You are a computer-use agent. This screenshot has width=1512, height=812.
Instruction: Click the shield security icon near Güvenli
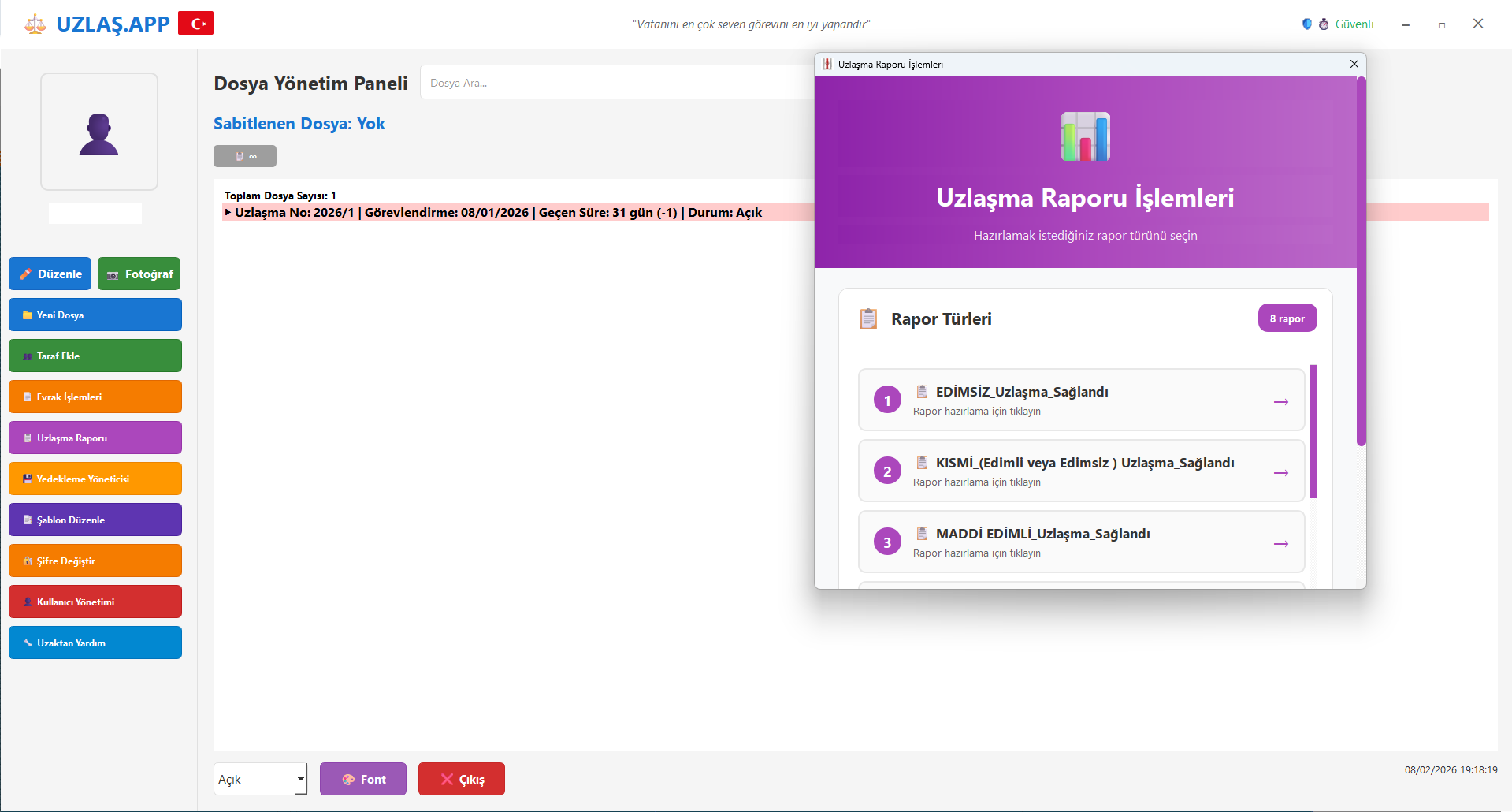tap(1306, 24)
